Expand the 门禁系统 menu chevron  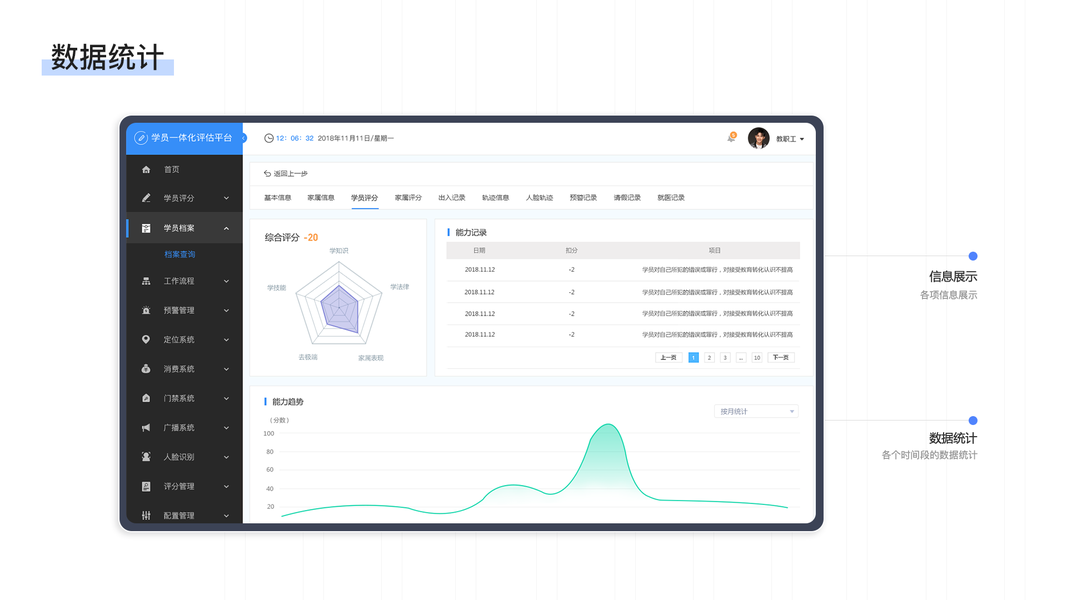(x=226, y=398)
